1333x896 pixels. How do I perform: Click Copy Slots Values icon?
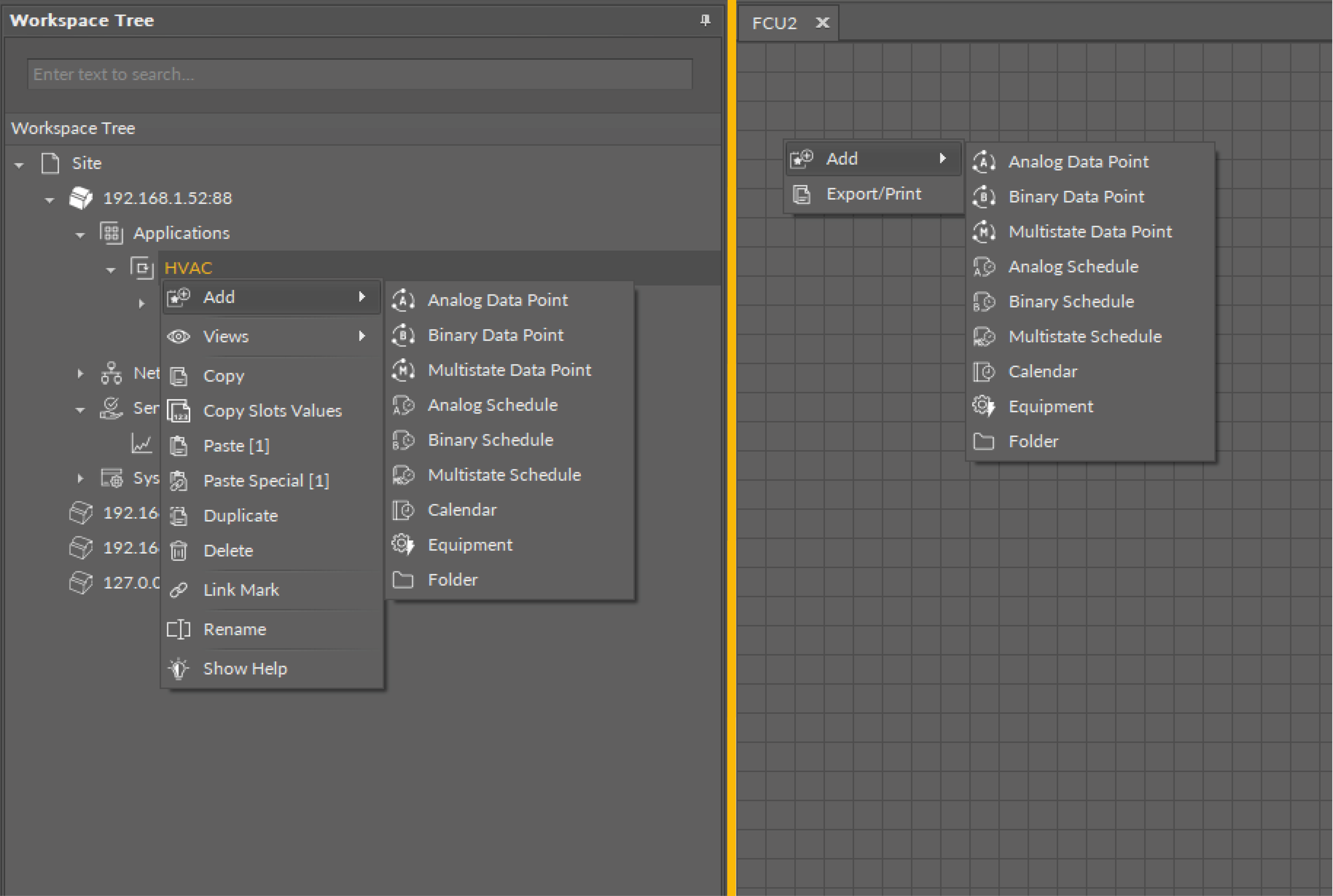tap(178, 411)
